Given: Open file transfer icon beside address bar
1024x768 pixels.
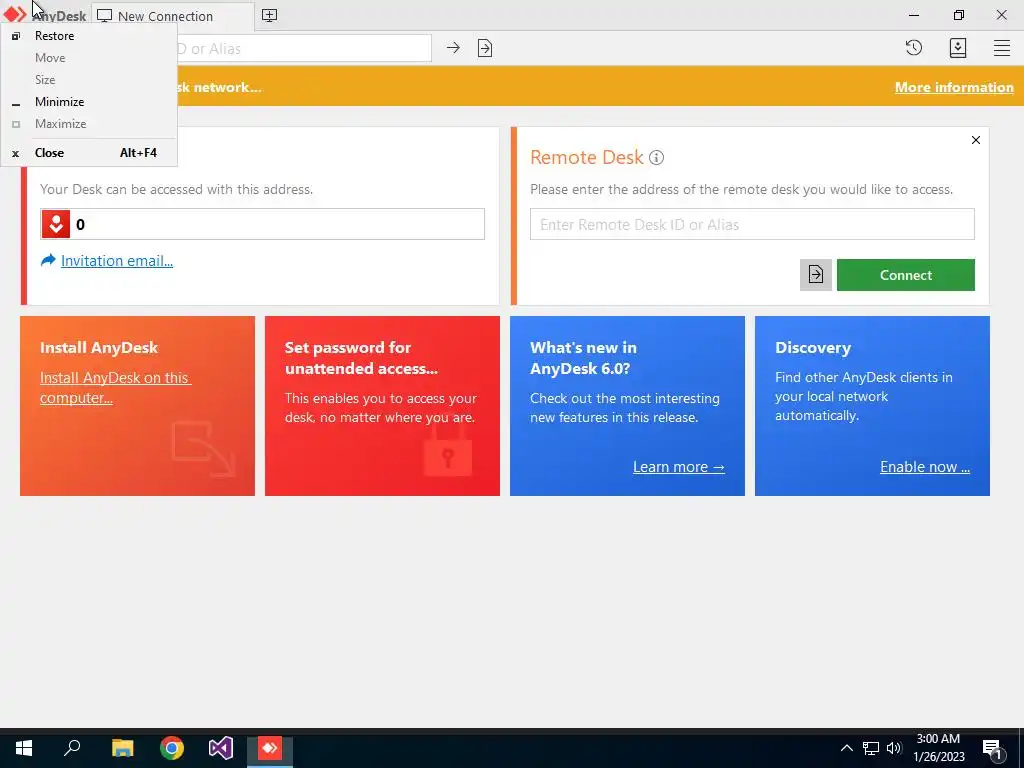Looking at the screenshot, I should pyautogui.click(x=485, y=48).
